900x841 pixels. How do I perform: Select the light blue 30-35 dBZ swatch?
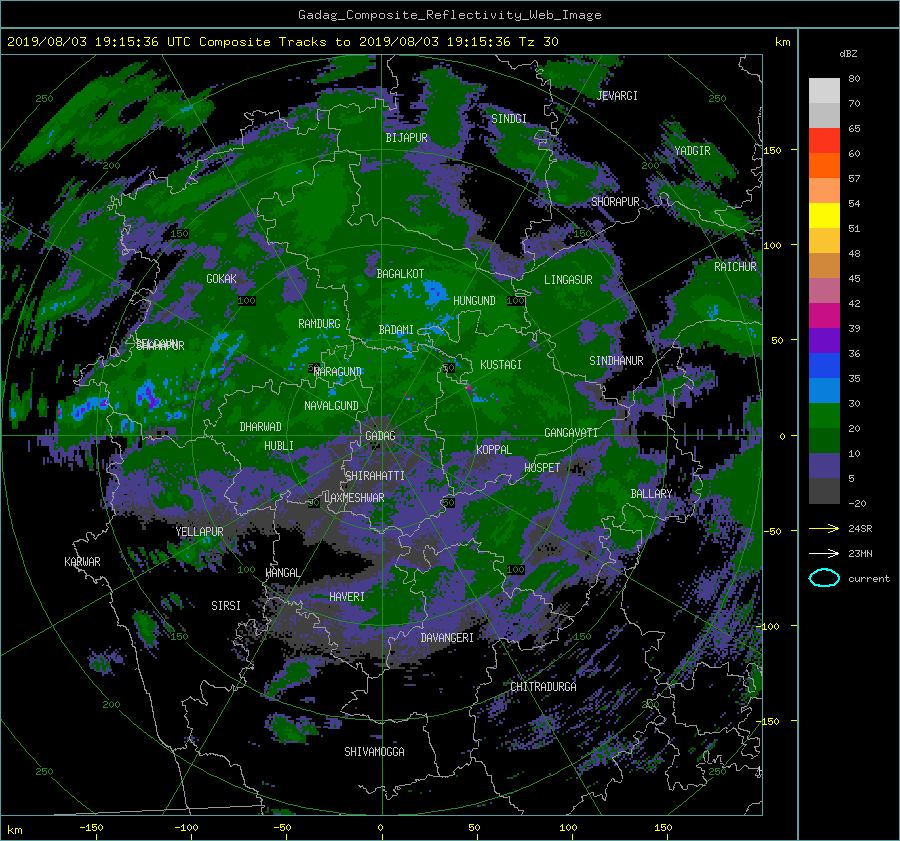[824, 390]
